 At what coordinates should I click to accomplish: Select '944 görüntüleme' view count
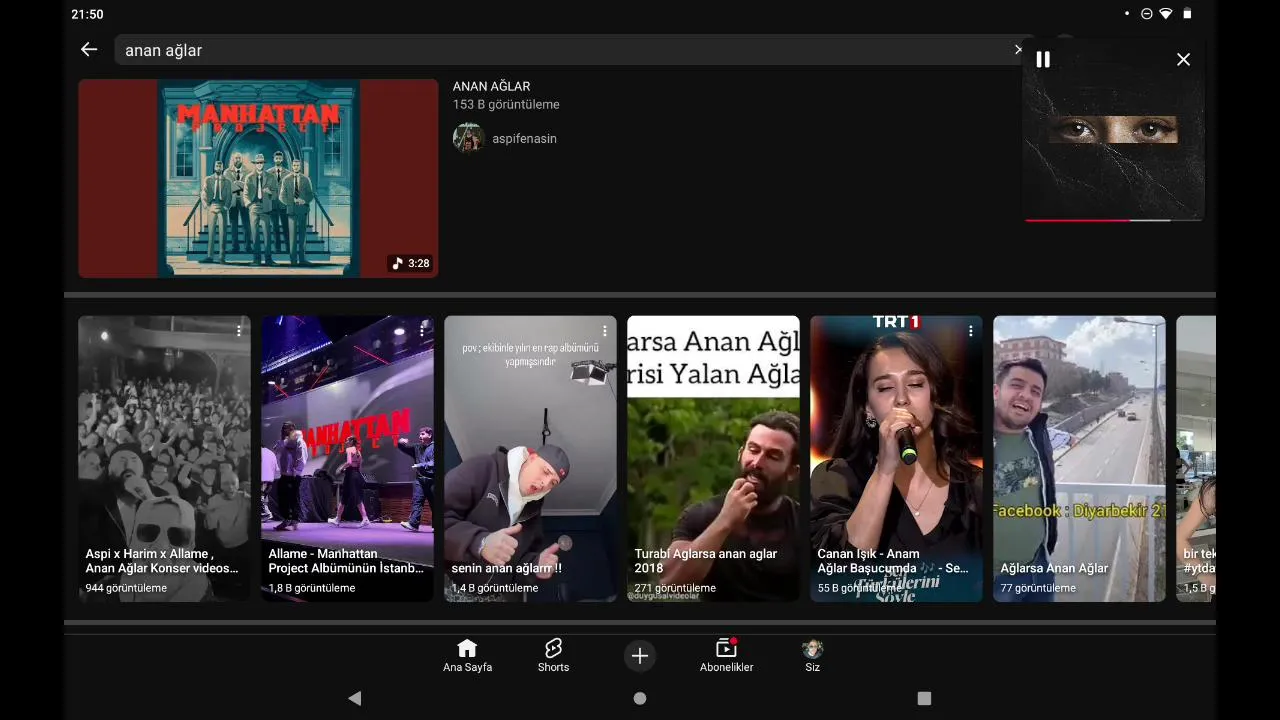pos(126,588)
